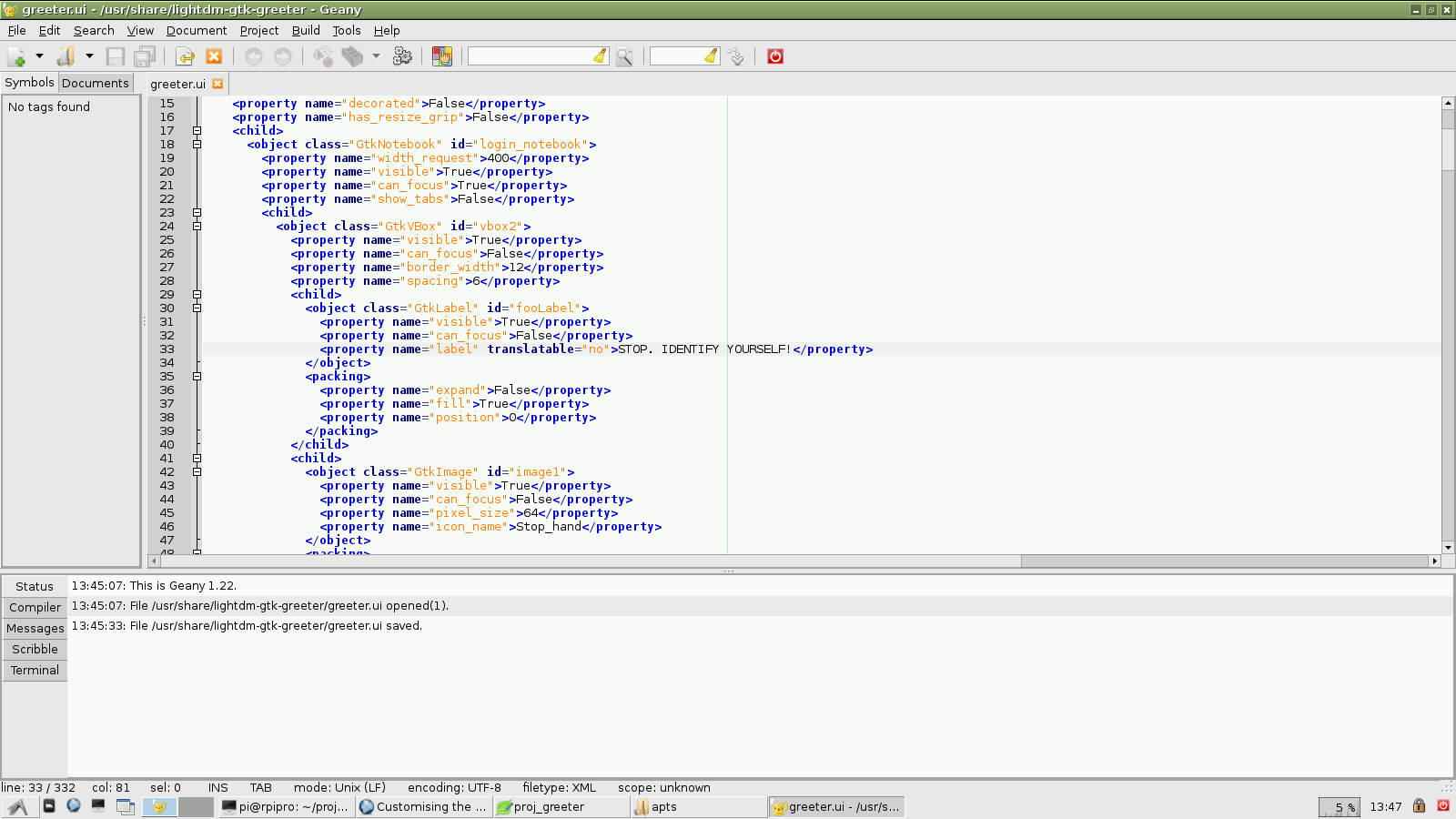1456x819 pixels.
Task: Open the Build menu
Action: point(306,30)
